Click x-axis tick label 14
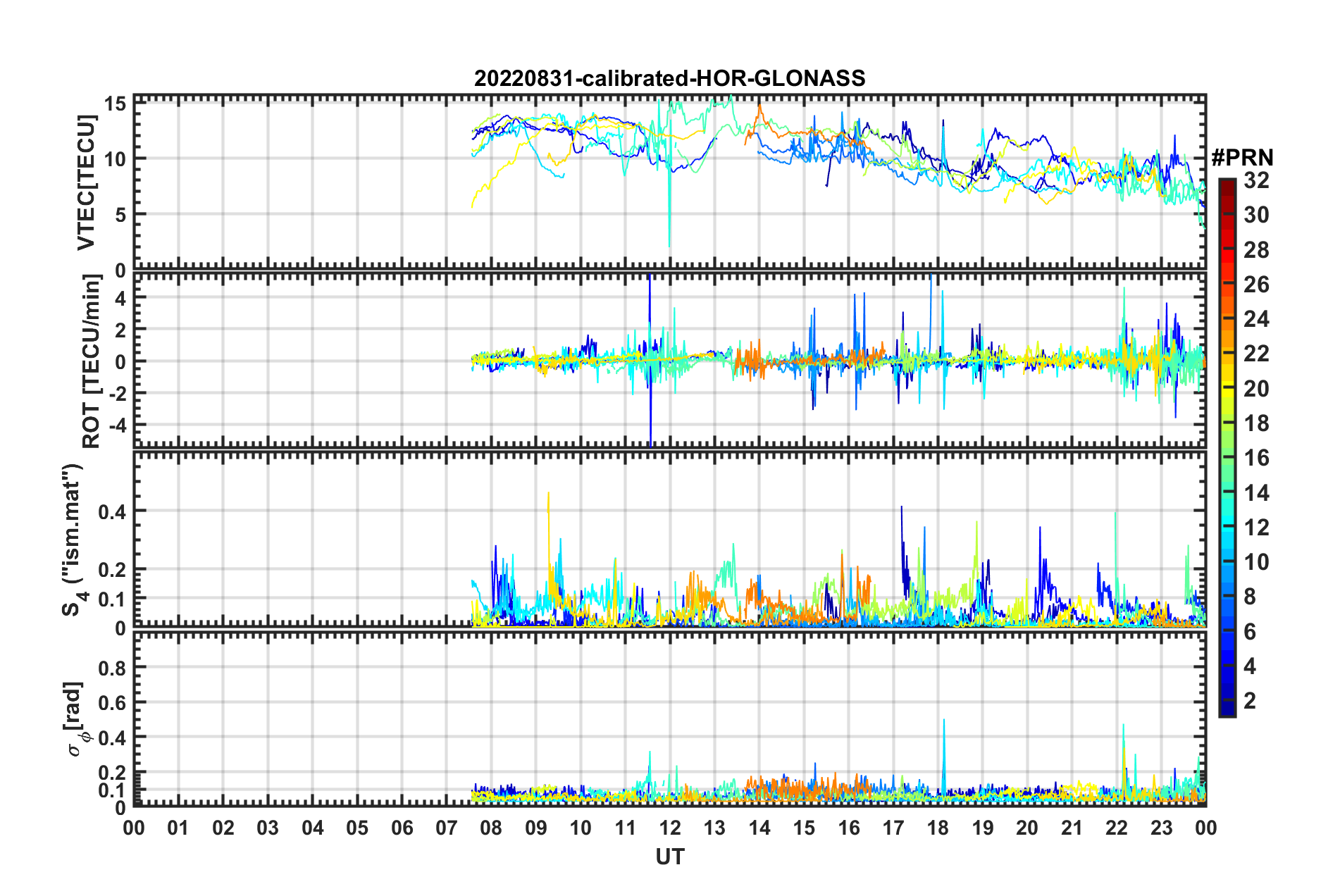Image resolution: width=1340 pixels, height=896 pixels. pos(759,828)
